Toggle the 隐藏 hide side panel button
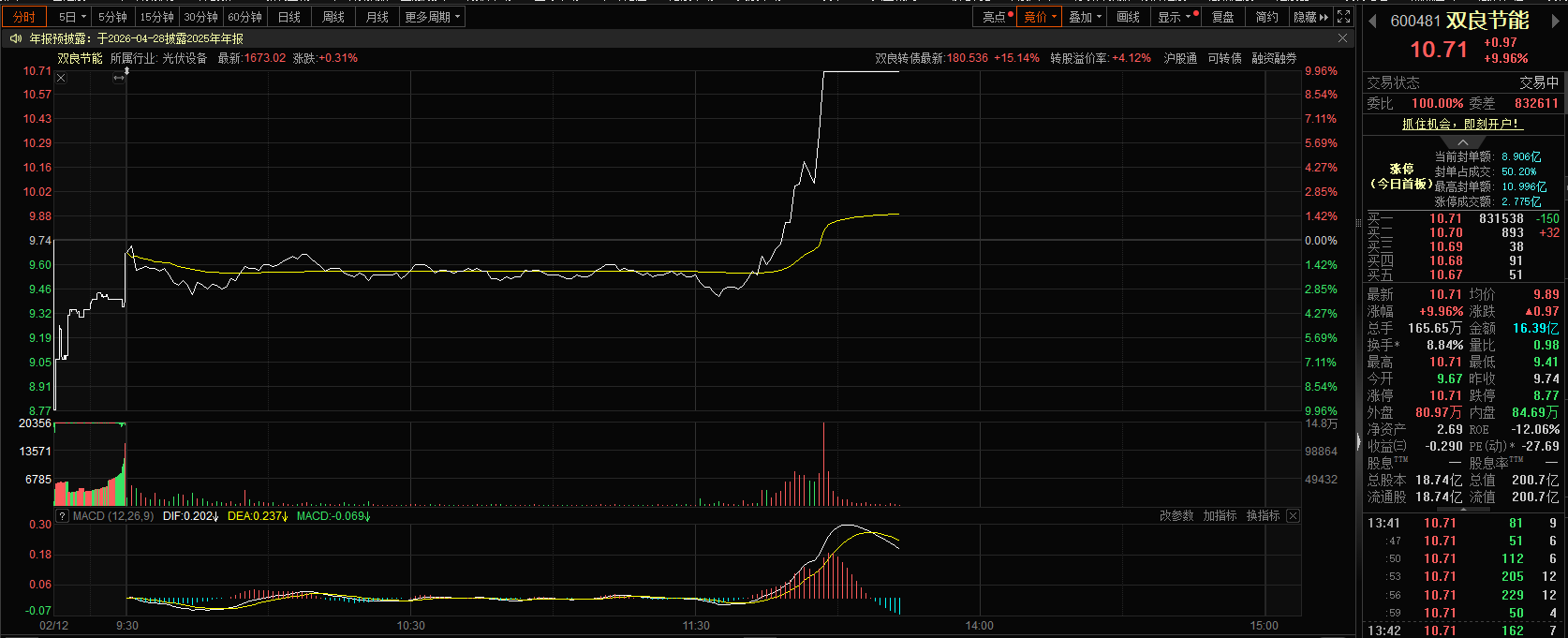This screenshot has width=1568, height=638. (1310, 17)
